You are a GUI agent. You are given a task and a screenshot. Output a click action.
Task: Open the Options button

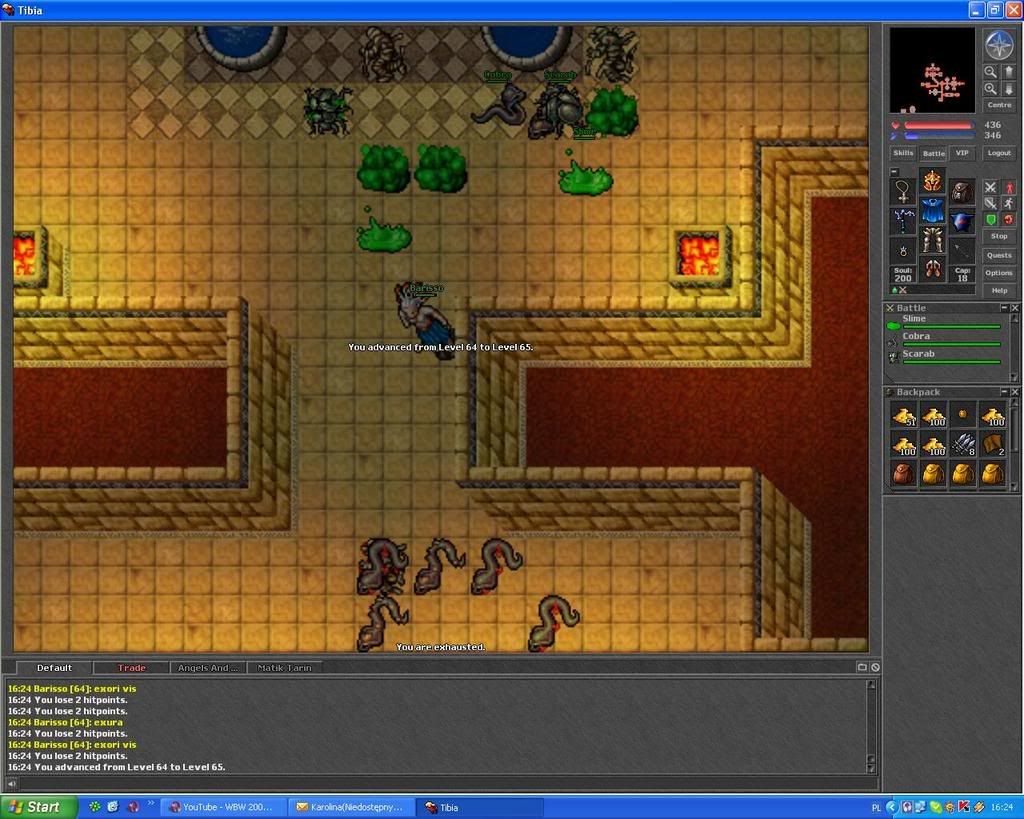click(x=999, y=273)
